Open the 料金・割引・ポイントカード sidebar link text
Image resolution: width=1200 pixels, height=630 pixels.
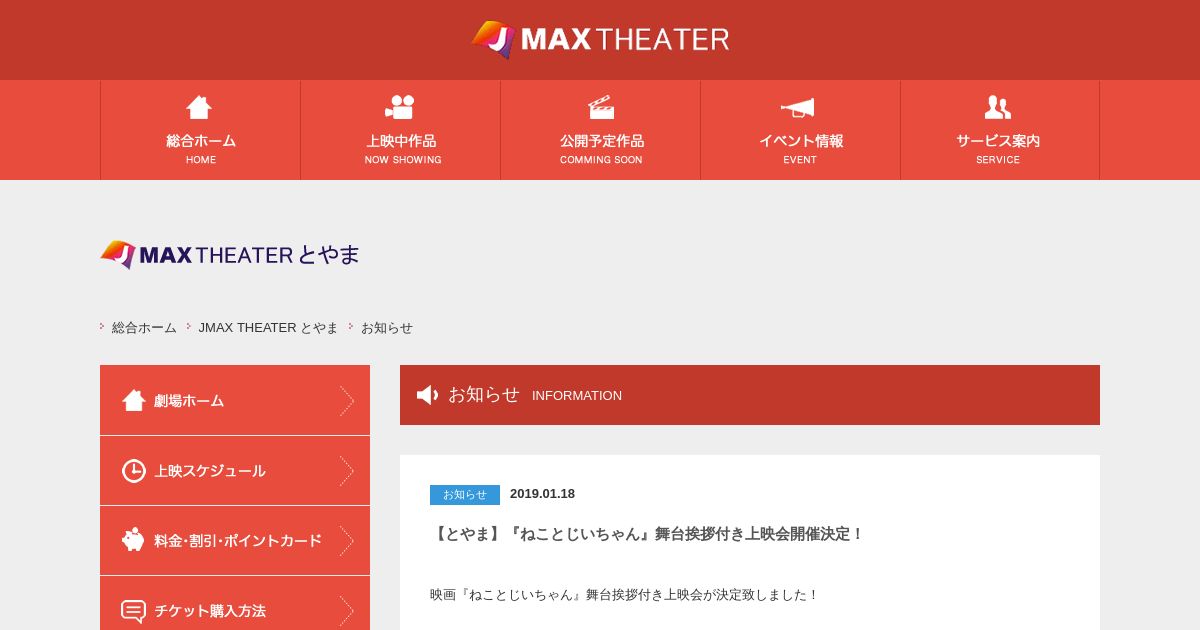pyautogui.click(x=238, y=541)
